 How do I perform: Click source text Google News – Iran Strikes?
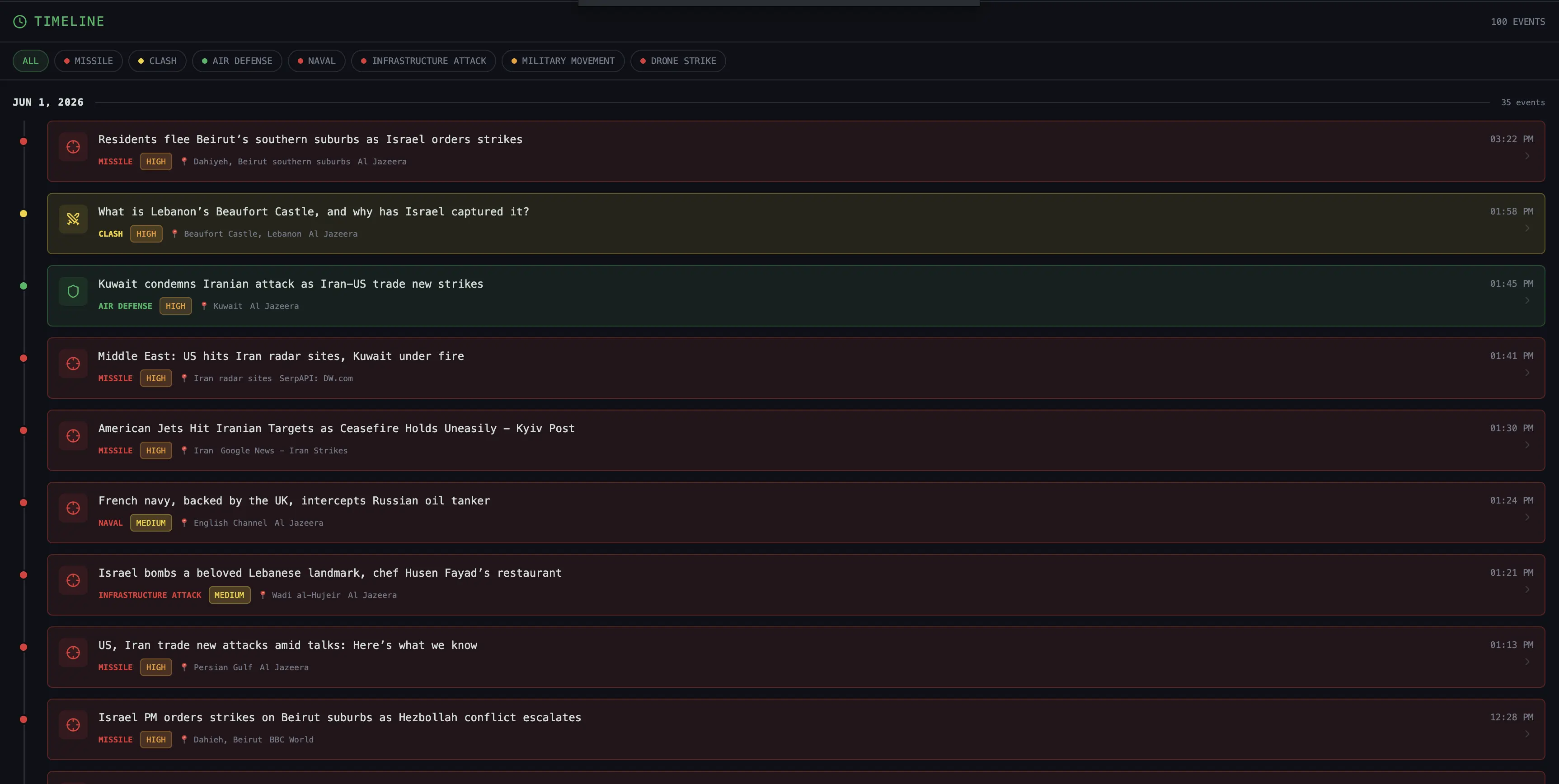284,451
